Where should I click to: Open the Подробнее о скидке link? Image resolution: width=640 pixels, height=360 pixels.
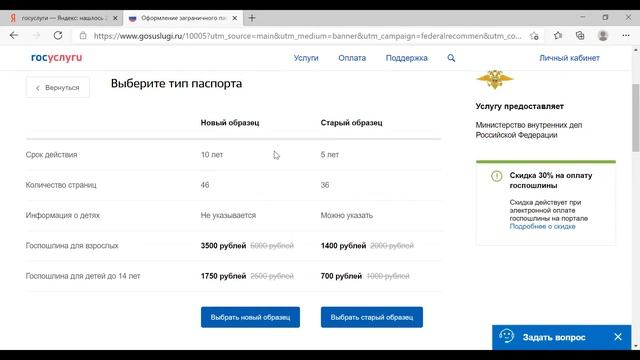pos(542,226)
